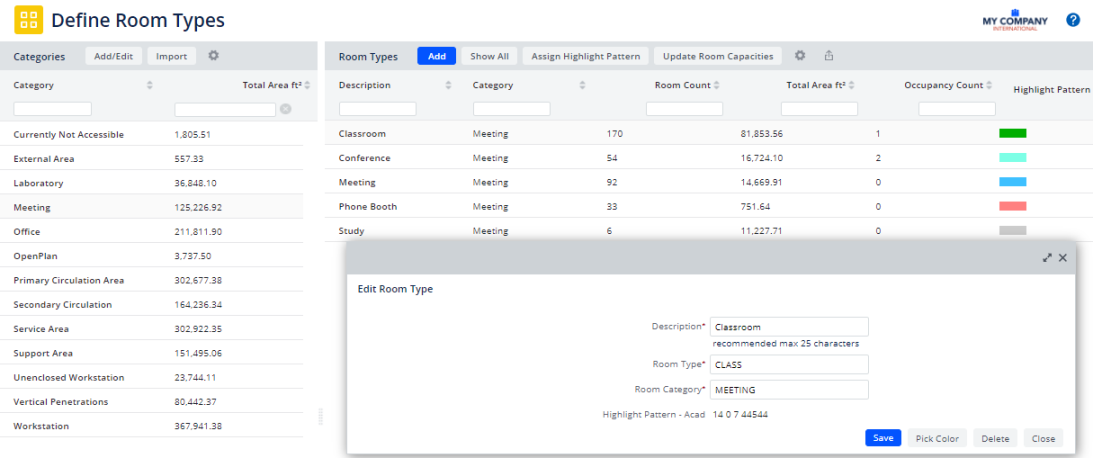Click the green Classroom highlight swatch
The width and height of the screenshot is (1093, 458).
click(x=1012, y=133)
